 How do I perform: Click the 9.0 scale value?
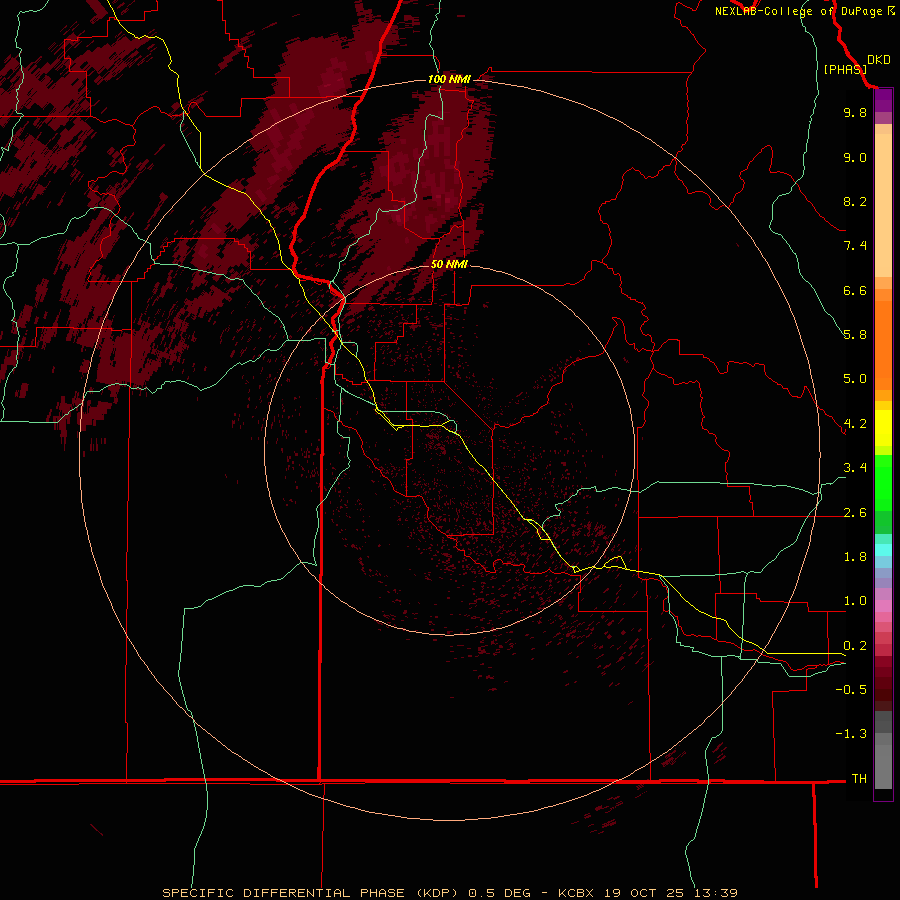tap(855, 157)
